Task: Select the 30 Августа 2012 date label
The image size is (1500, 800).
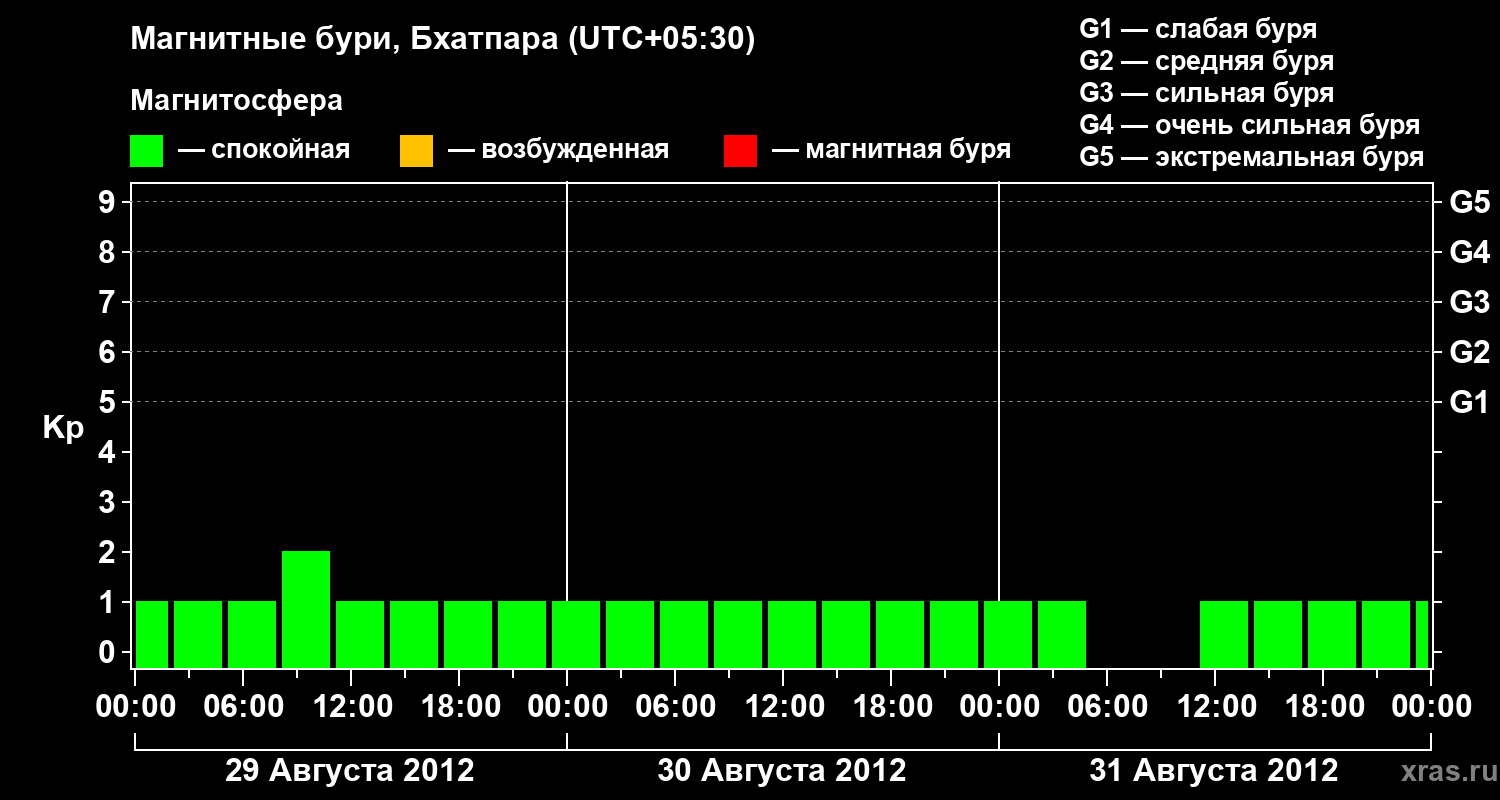Action: [782, 771]
